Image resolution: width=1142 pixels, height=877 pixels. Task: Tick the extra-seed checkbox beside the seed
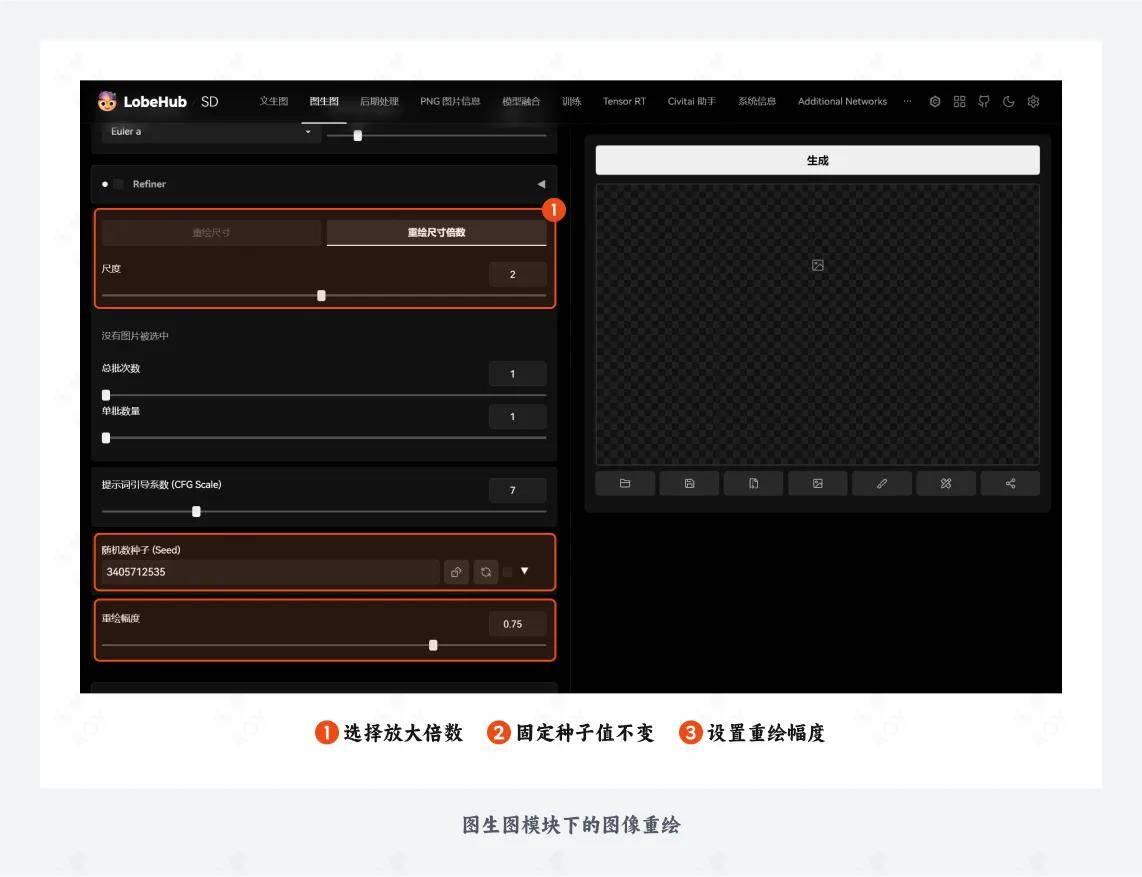pyautogui.click(x=508, y=572)
